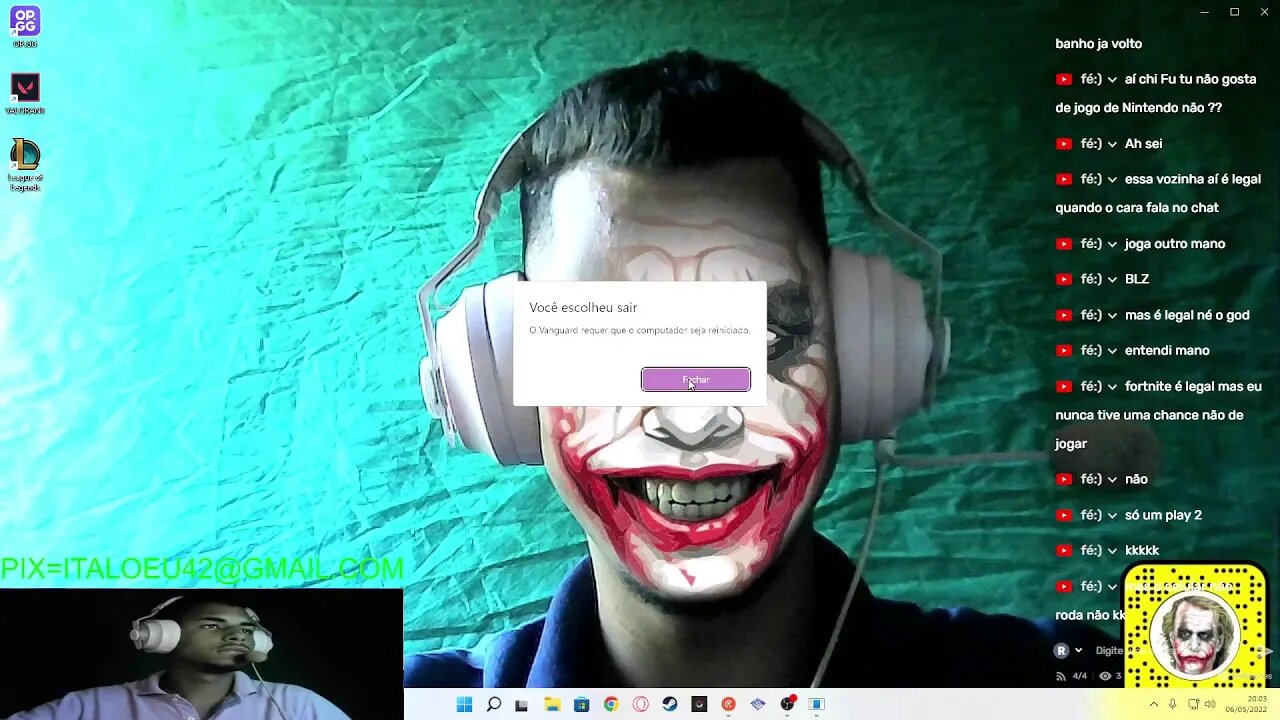Open the OP.GG desktop shortcut
This screenshot has height=720, width=1280.
[25, 27]
